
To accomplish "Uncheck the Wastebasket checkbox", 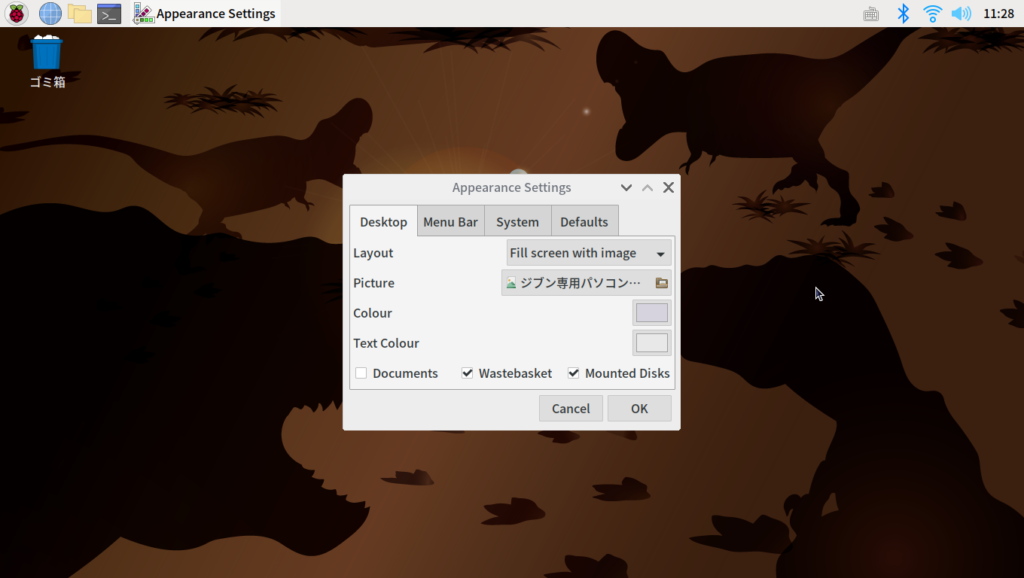I will [x=467, y=373].
